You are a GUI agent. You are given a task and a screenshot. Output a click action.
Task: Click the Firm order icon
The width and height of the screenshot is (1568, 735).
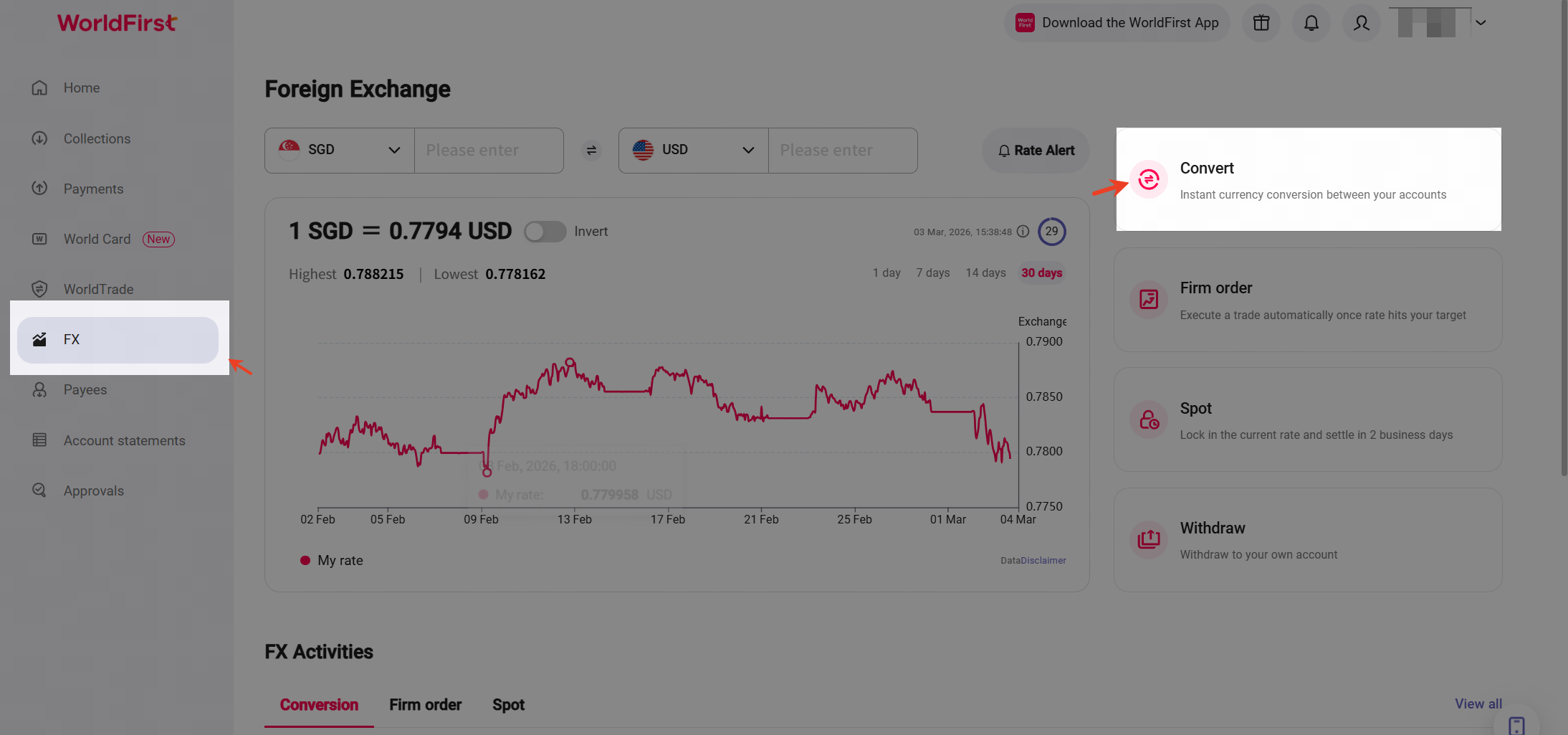point(1149,300)
